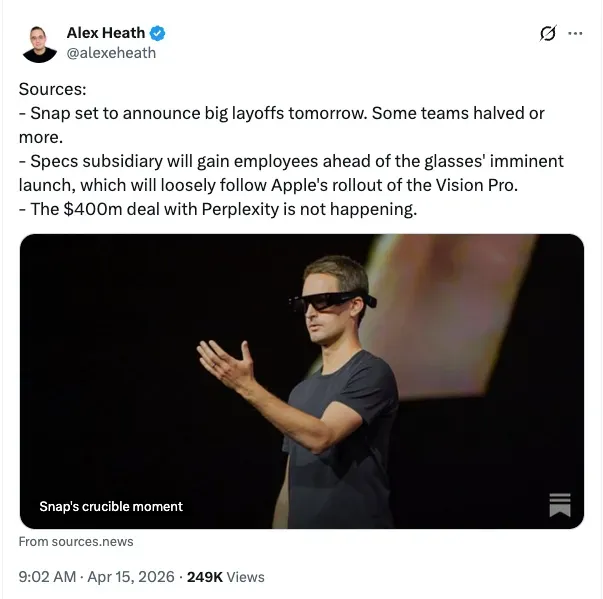The width and height of the screenshot is (603, 599).
Task: Click the outstretched hand in photo
Action: pos(225,361)
